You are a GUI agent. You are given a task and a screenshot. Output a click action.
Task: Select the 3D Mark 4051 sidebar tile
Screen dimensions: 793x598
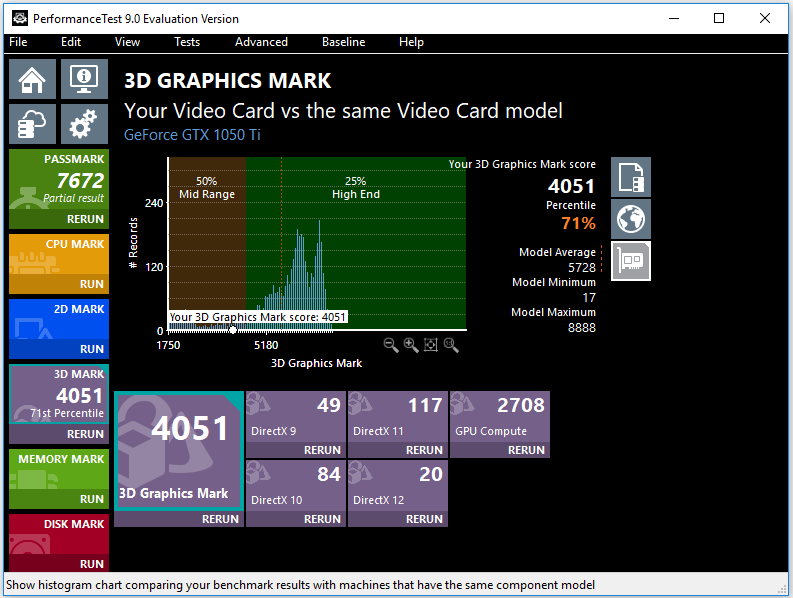pos(59,395)
